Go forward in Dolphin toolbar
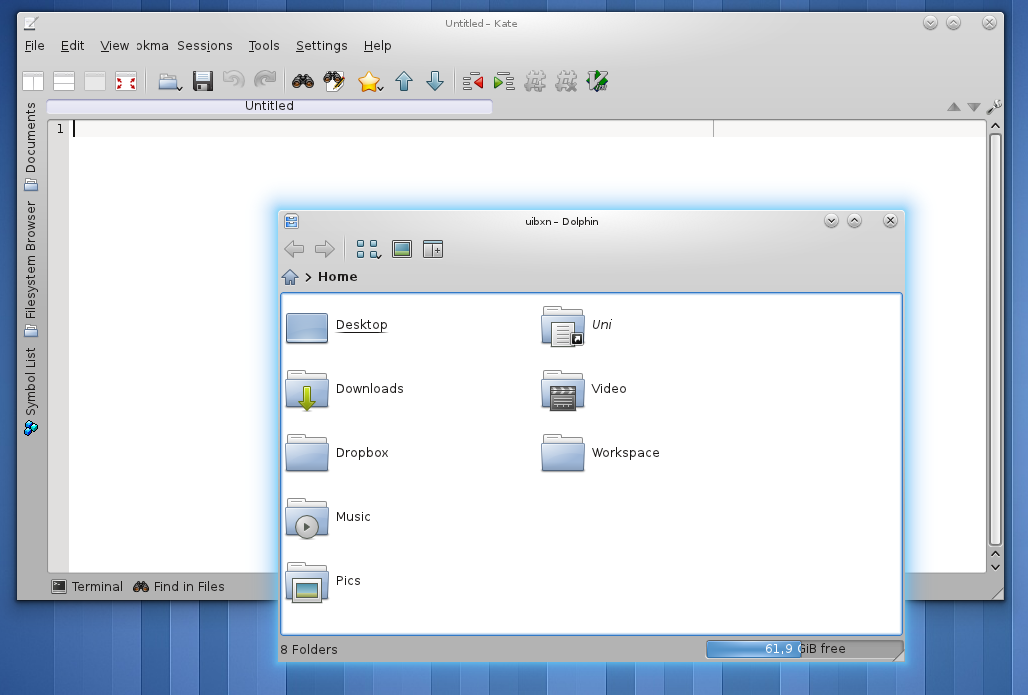The width and height of the screenshot is (1028, 695). click(325, 249)
